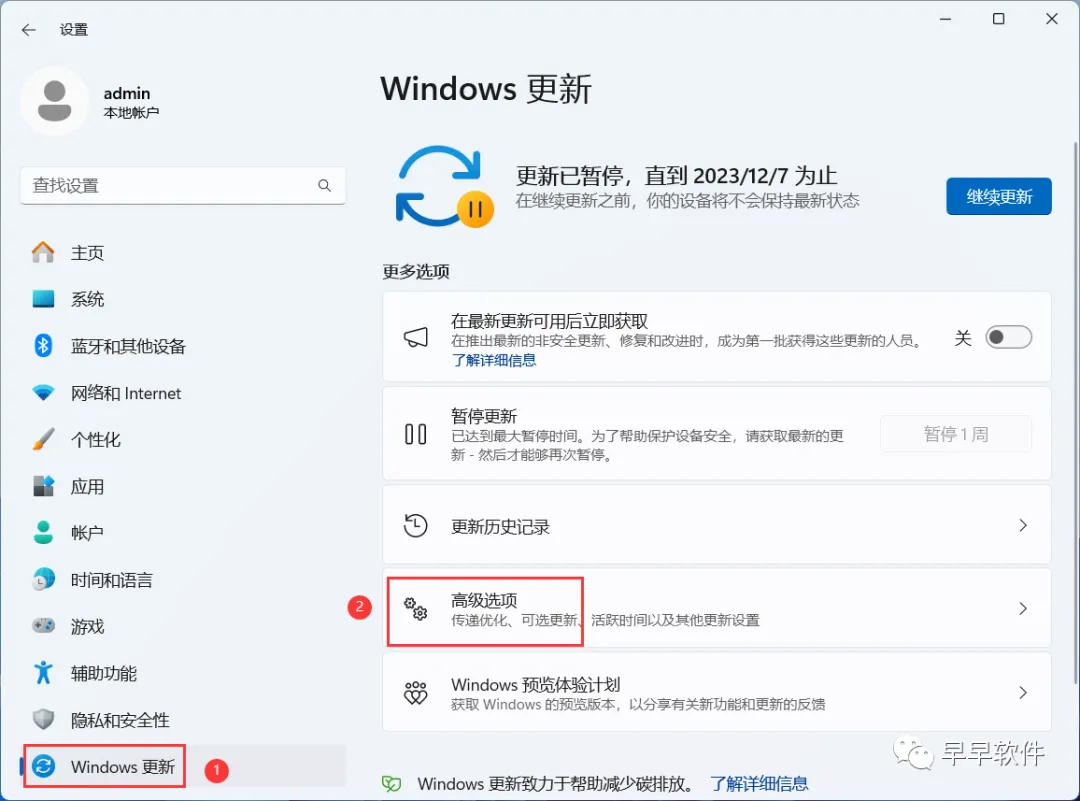Image resolution: width=1080 pixels, height=801 pixels.
Task: Click the 暂停更新 heading text
Action: 484,416
